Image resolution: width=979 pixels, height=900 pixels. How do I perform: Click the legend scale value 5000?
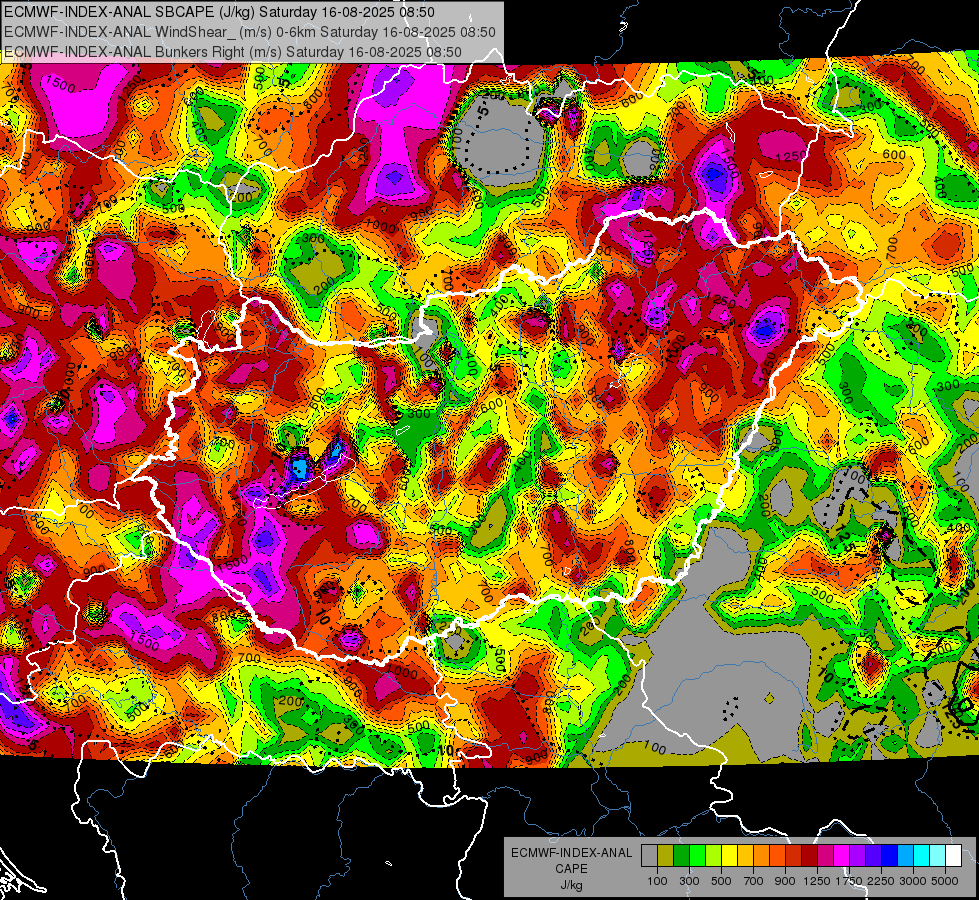(945, 881)
